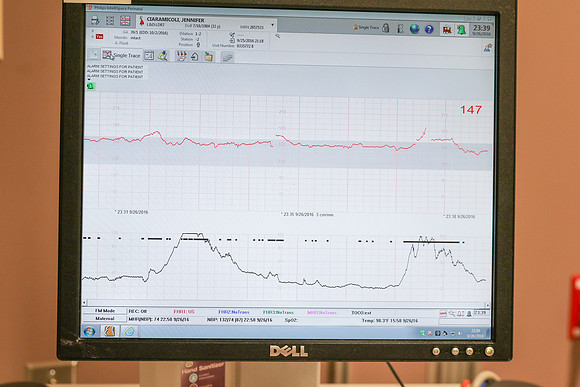
Task: Click the small magnifier next to visit info
Action: coord(277,36)
